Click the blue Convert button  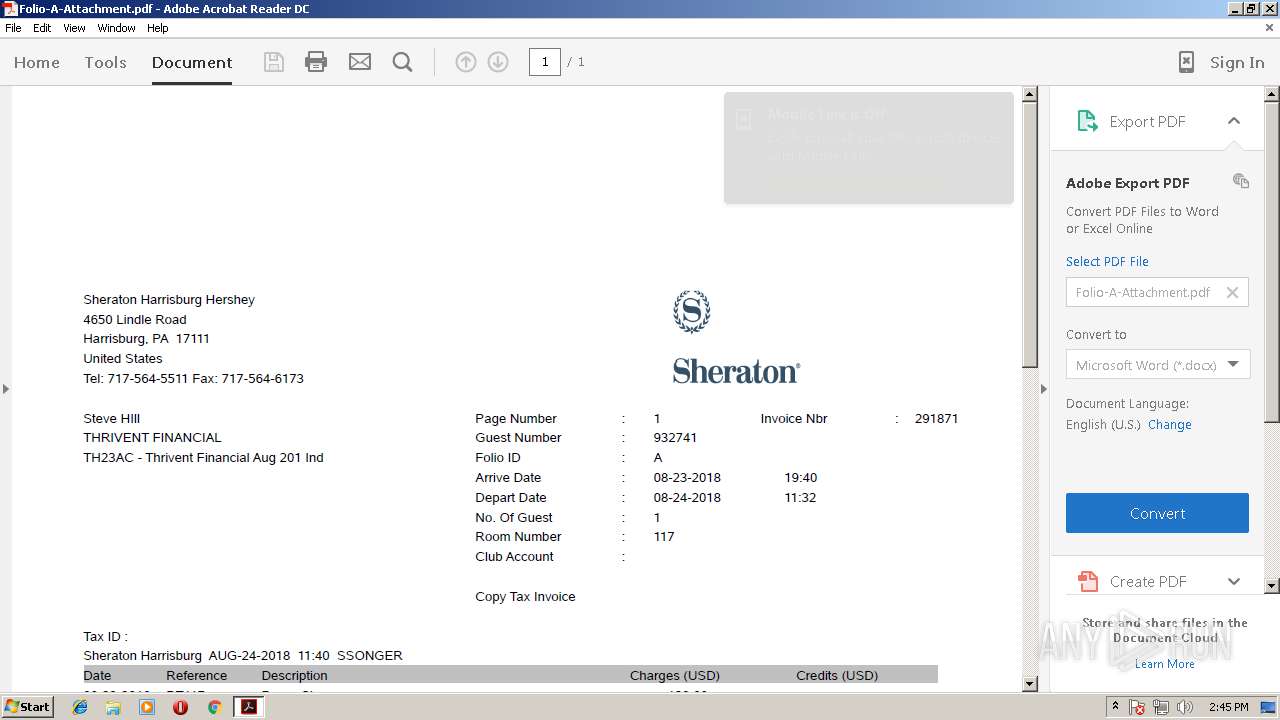pyautogui.click(x=1157, y=513)
